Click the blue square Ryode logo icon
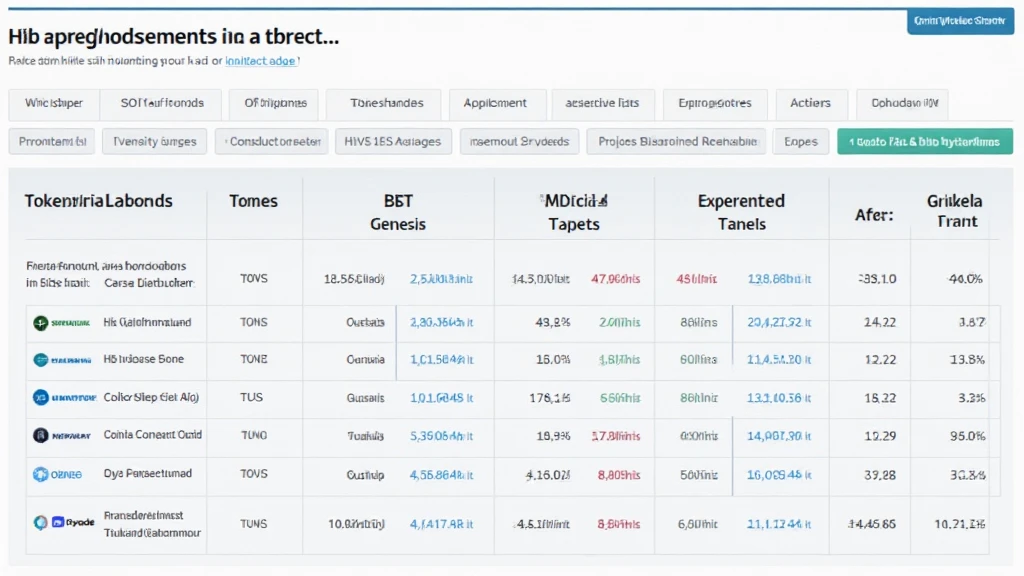Screen dimensions: 1024x576 (57, 522)
